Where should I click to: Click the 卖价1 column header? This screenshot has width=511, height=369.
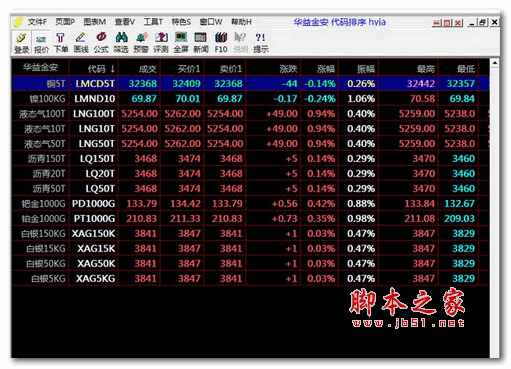(225, 68)
